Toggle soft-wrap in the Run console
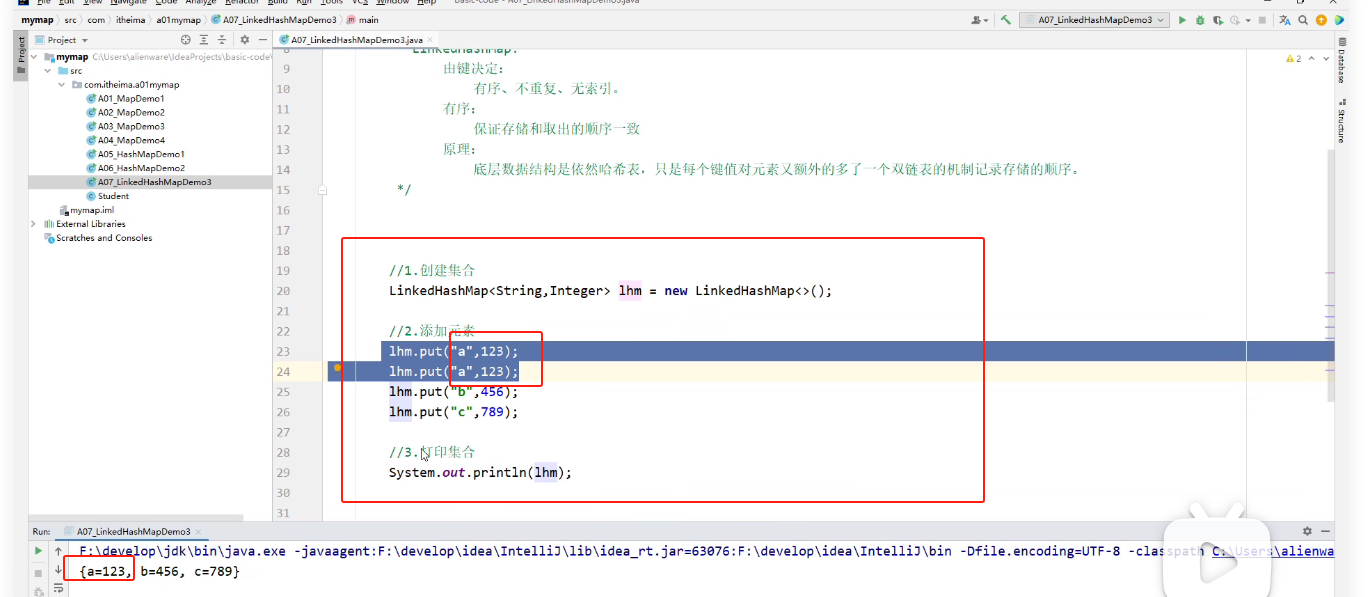 point(58,589)
